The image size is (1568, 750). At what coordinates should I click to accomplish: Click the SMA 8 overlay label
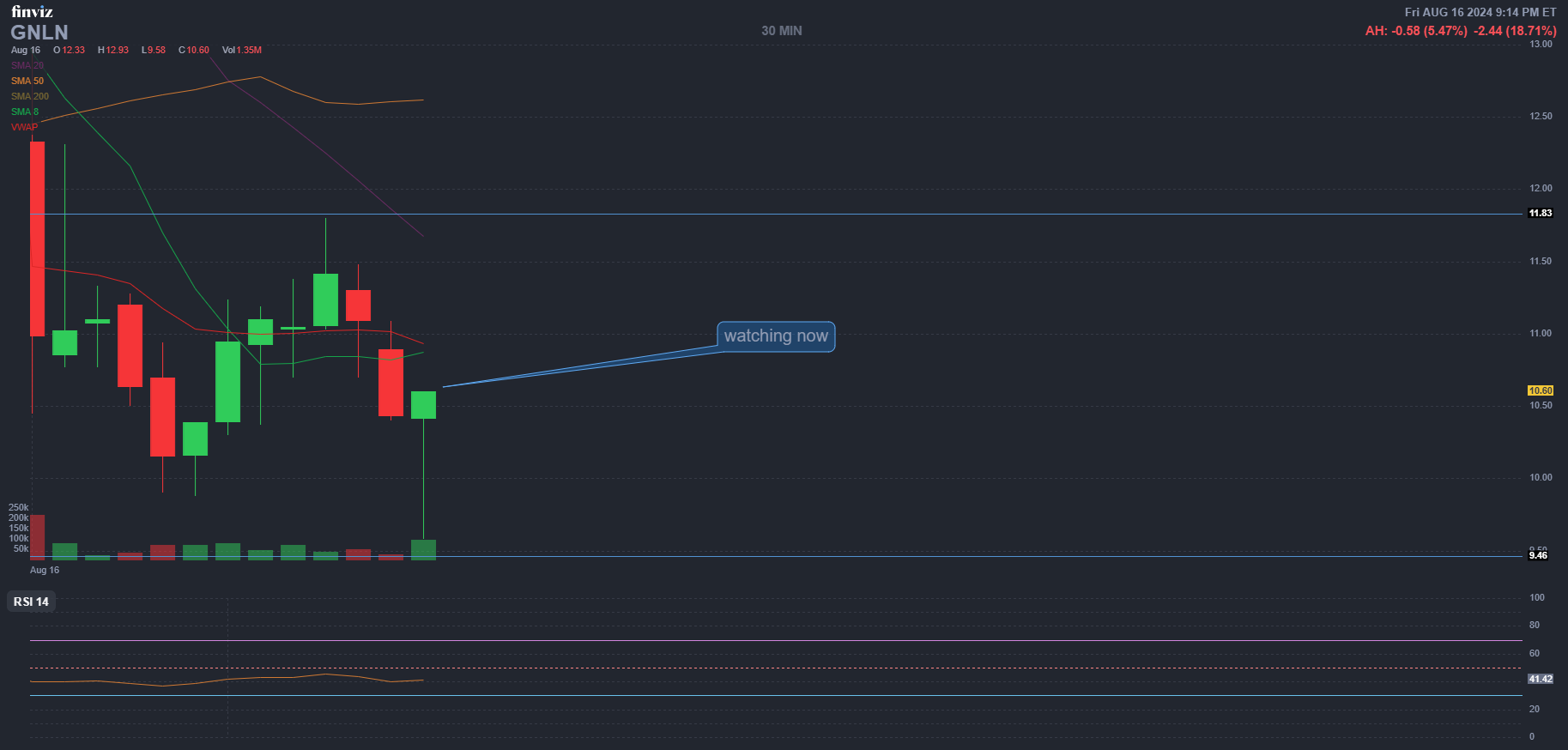(x=24, y=112)
